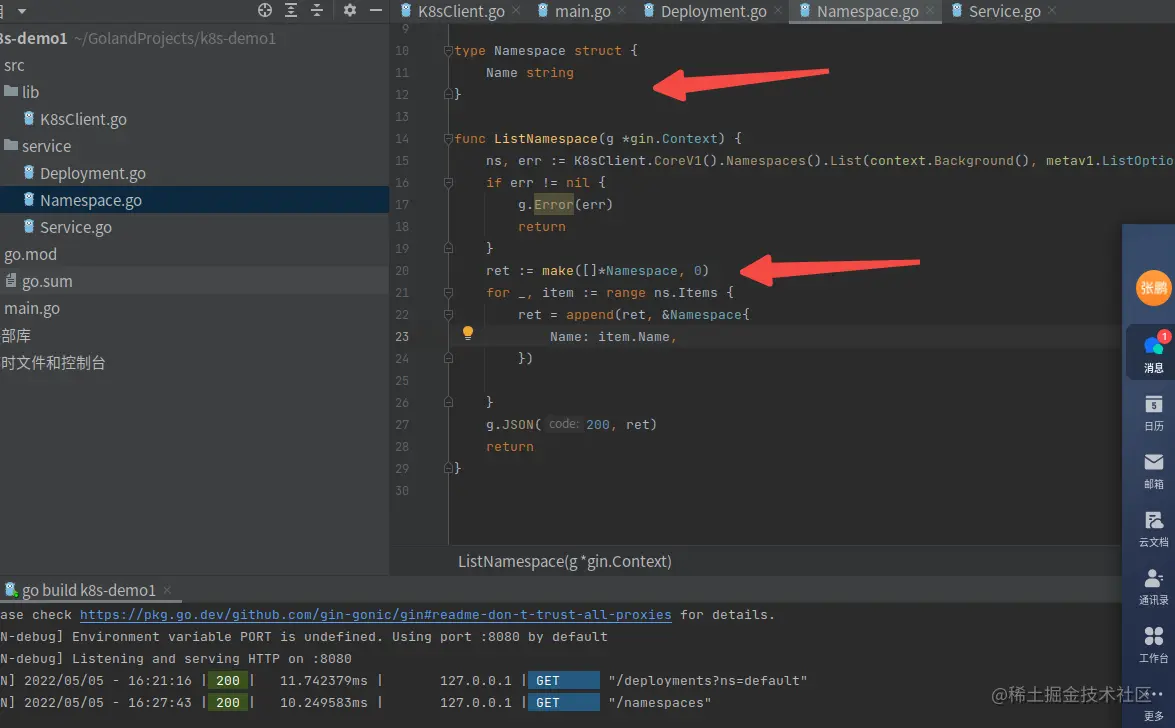This screenshot has width=1175, height=728.
Task: Click the Namespace.go Go file icon in tree
Action: click(28, 199)
